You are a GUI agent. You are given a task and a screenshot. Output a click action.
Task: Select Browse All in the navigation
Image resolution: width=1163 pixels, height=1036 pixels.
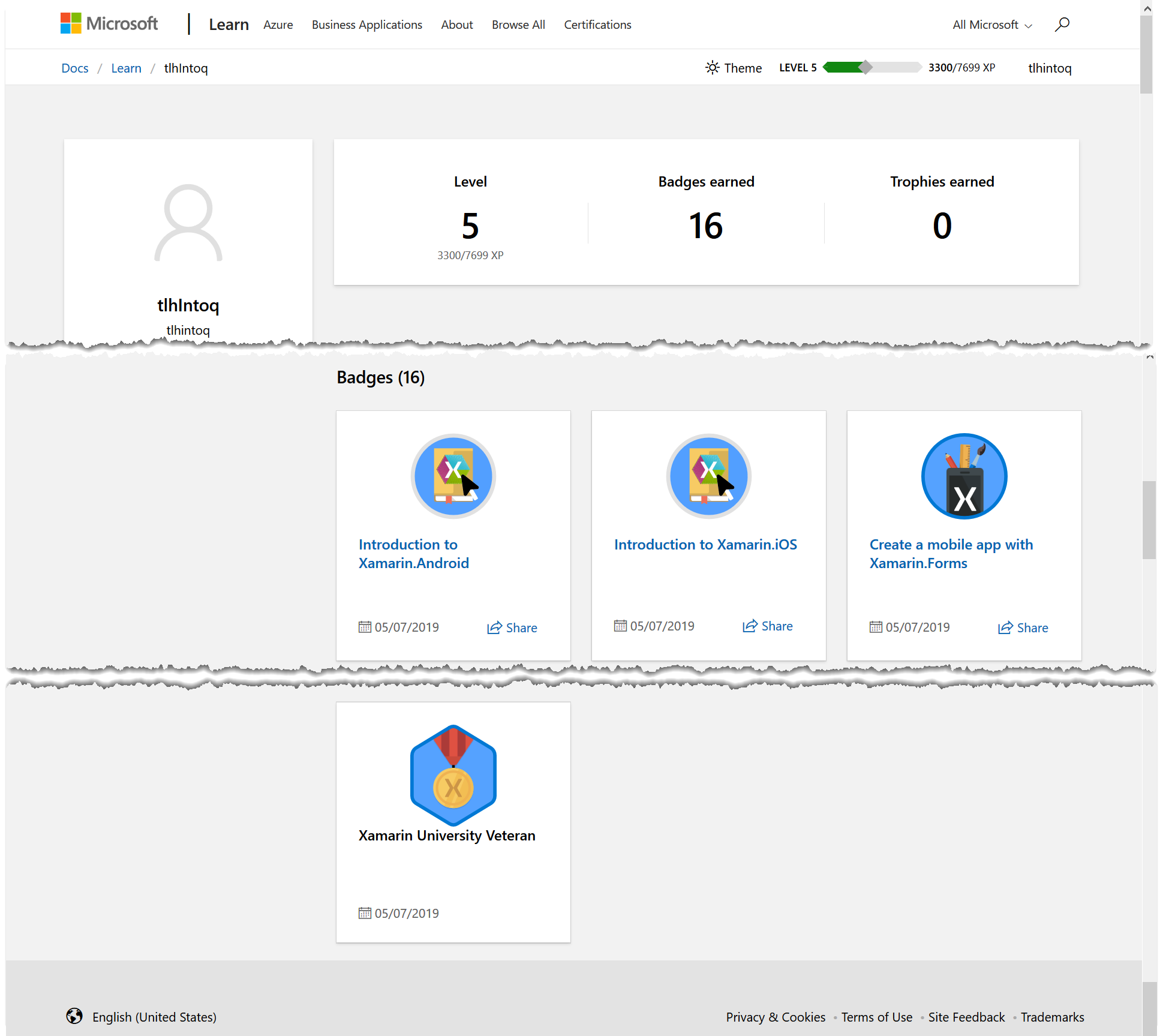tap(518, 25)
